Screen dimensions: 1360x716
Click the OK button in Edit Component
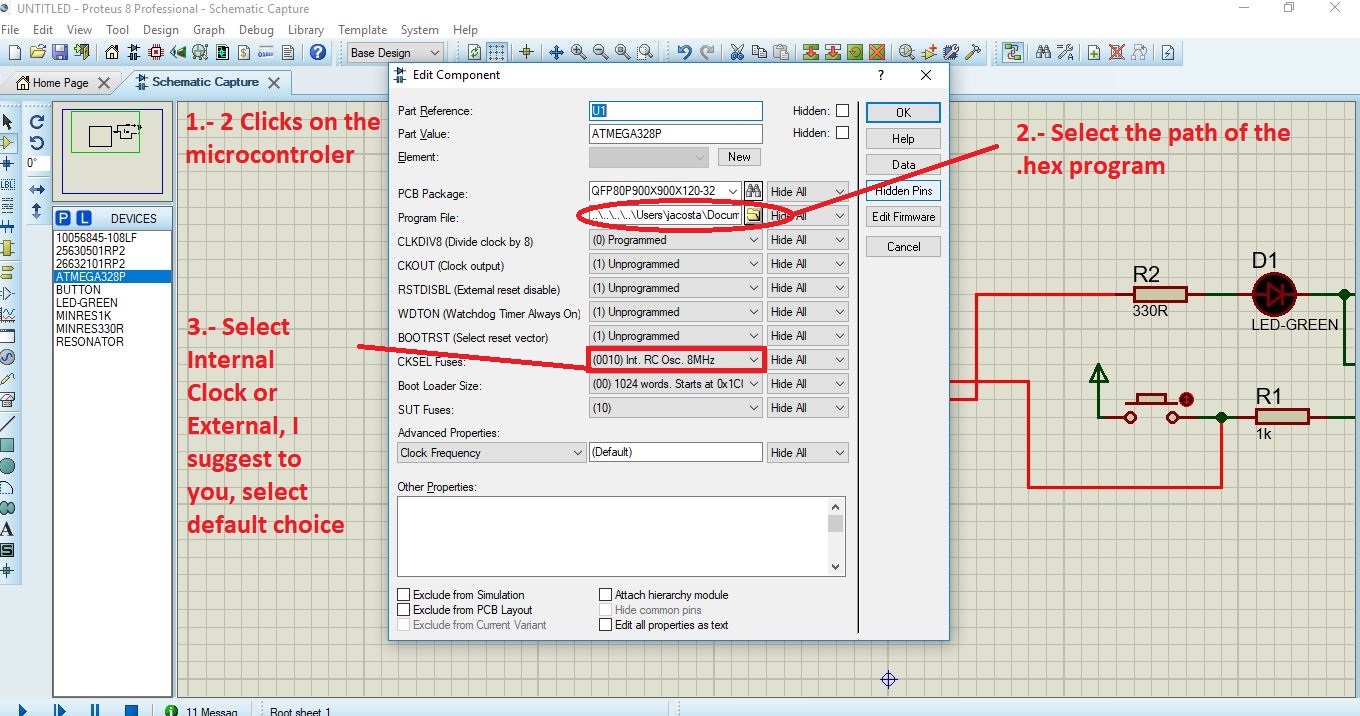pyautogui.click(x=903, y=113)
